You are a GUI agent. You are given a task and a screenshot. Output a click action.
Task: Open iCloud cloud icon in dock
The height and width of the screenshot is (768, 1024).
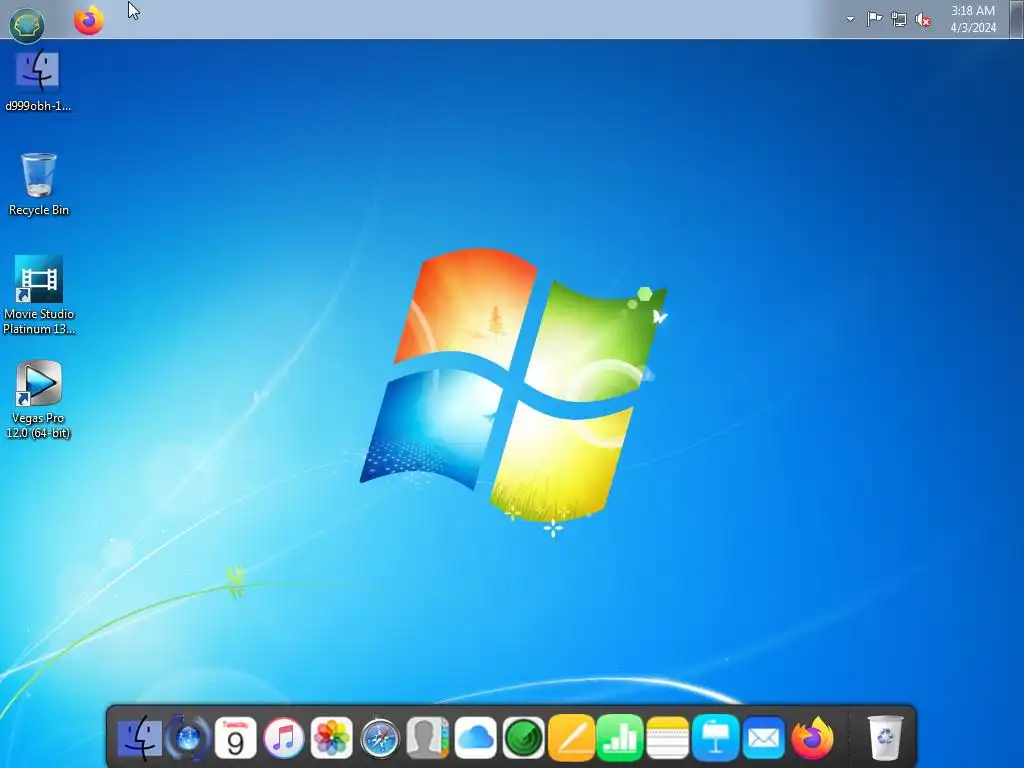[x=475, y=738]
